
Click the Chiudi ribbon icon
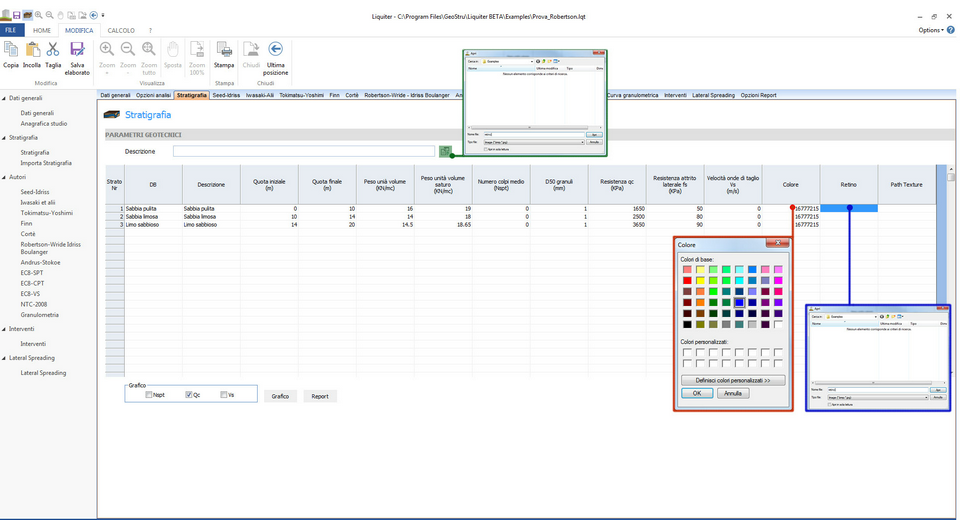(251, 50)
